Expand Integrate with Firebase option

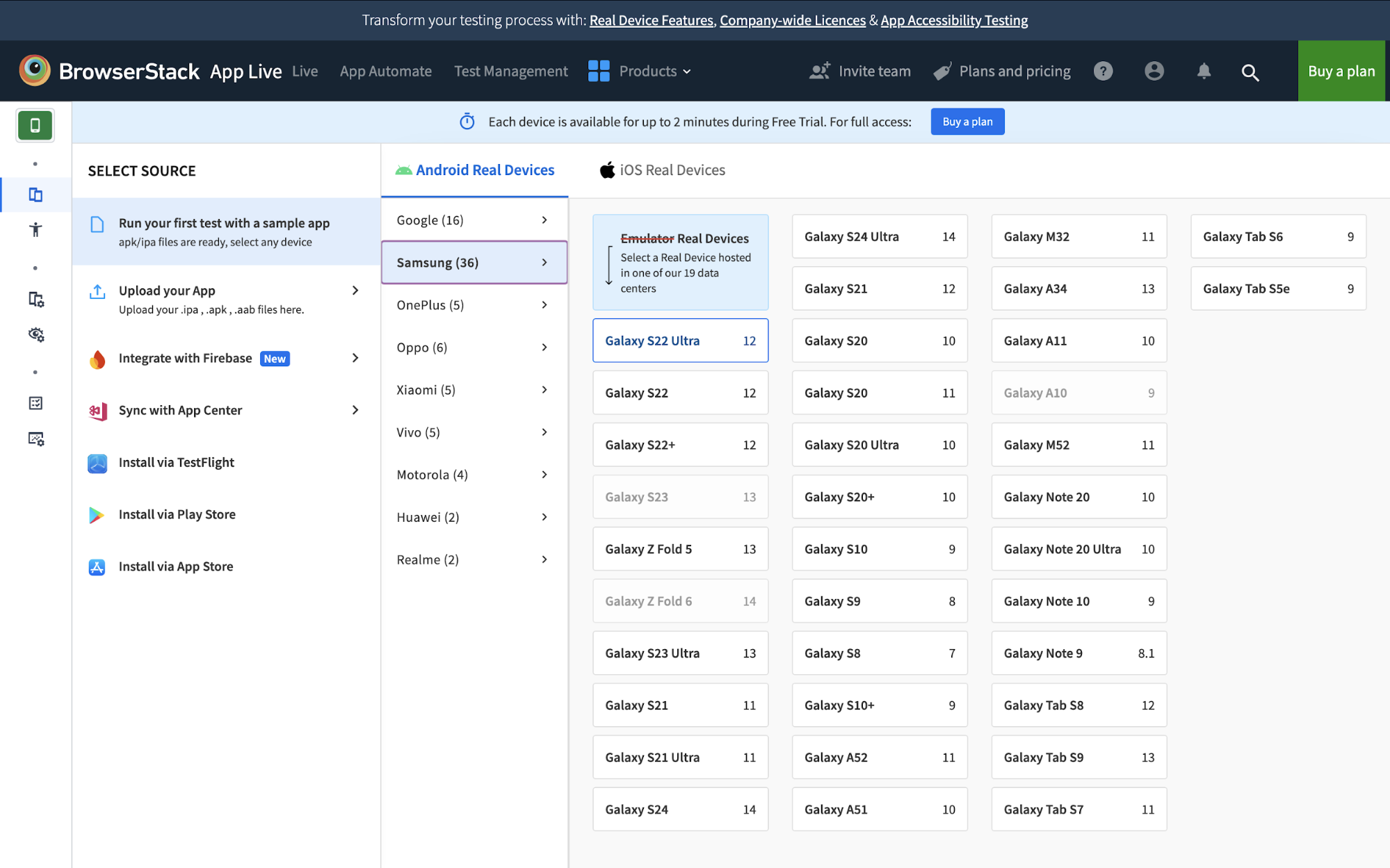(225, 358)
